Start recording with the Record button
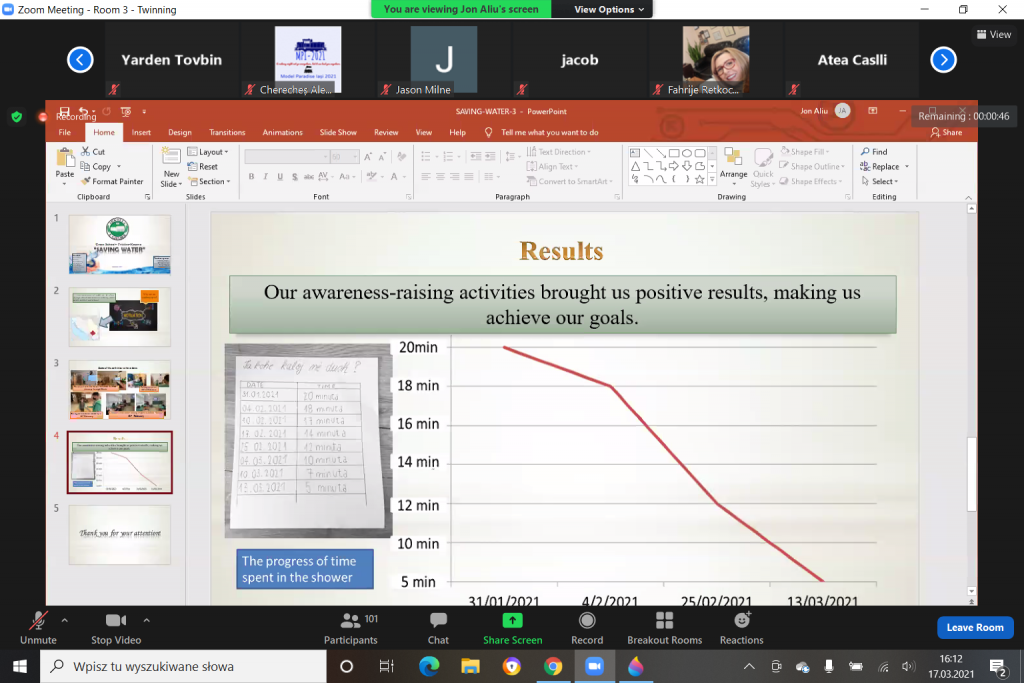Image resolution: width=1024 pixels, height=683 pixels. coord(587,627)
